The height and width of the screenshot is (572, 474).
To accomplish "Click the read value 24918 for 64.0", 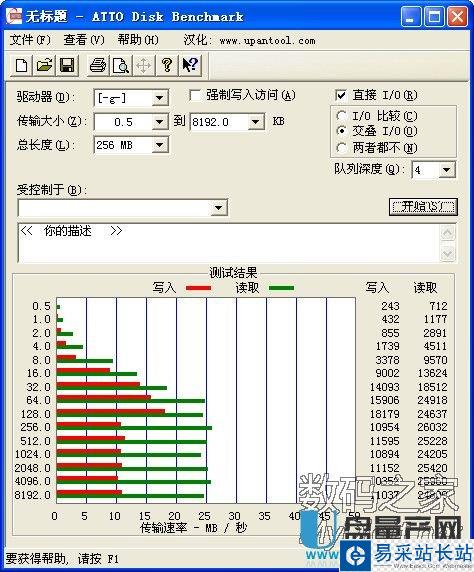I will 432,400.
